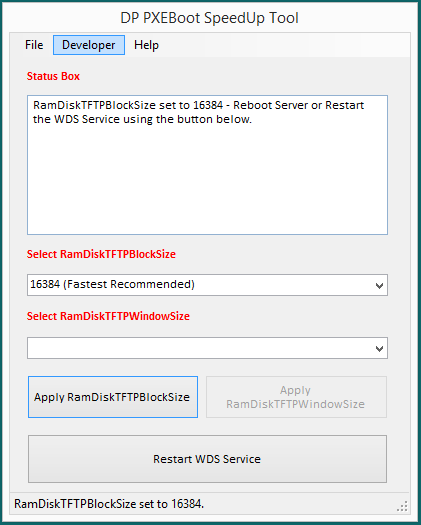Open the File menu
421x525 pixels.
click(34, 45)
